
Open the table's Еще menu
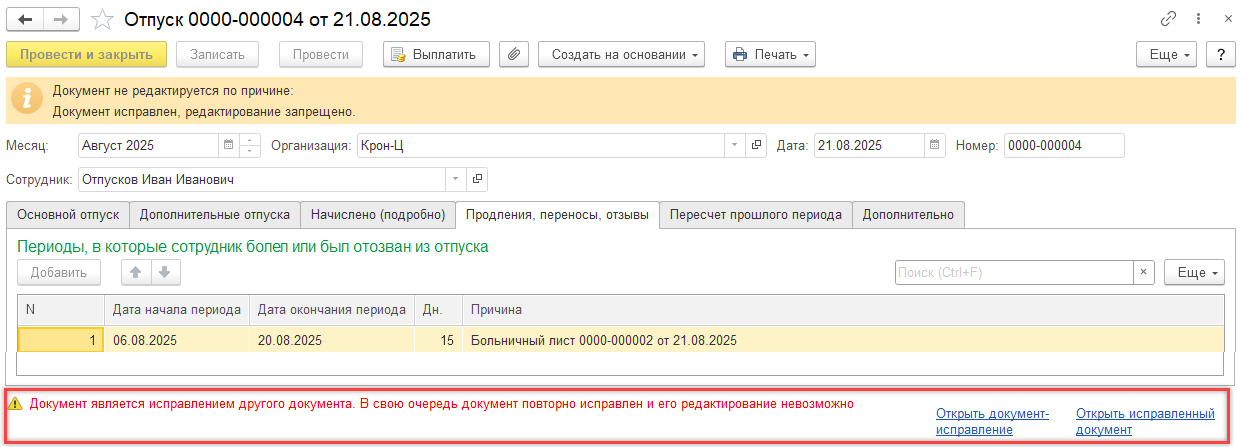point(1195,272)
